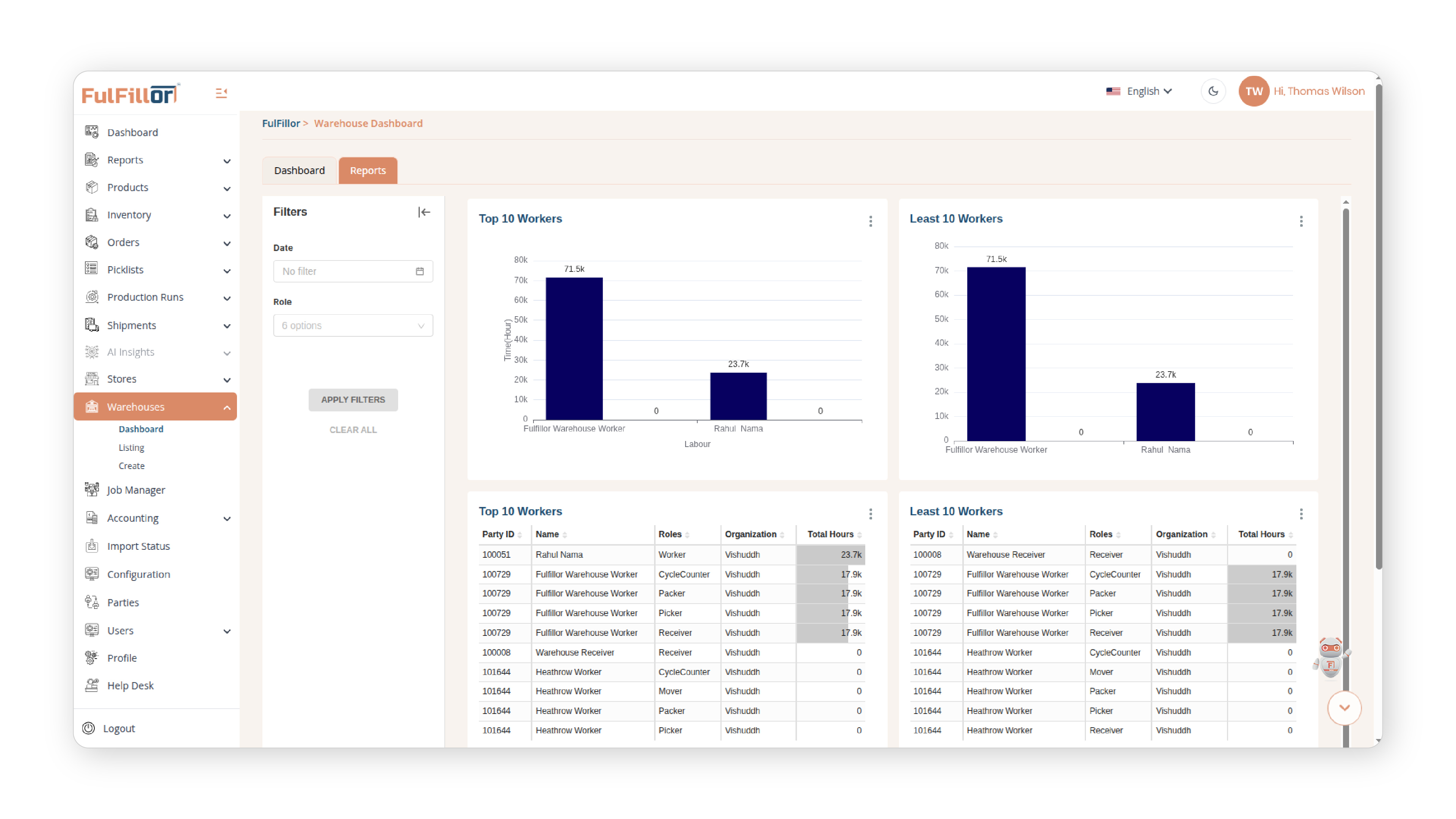Click the chatbot robot assistant icon

pyautogui.click(x=1330, y=657)
